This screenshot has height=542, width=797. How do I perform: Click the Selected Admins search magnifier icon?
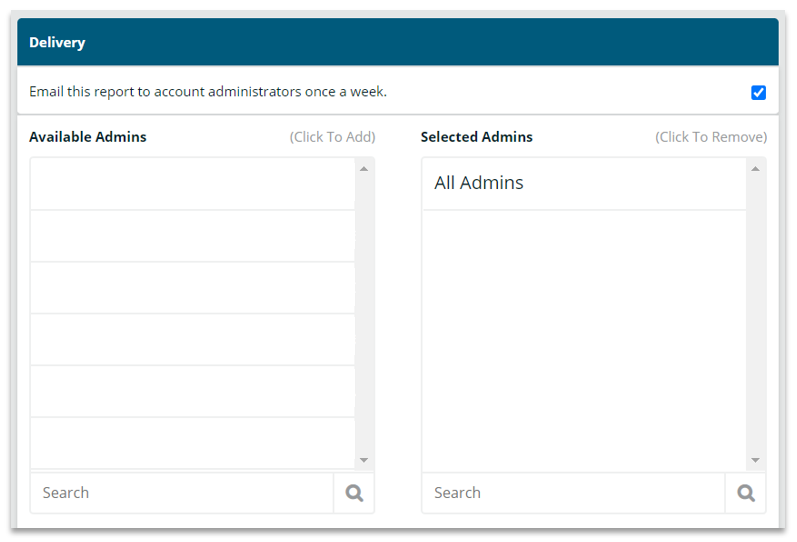click(746, 493)
